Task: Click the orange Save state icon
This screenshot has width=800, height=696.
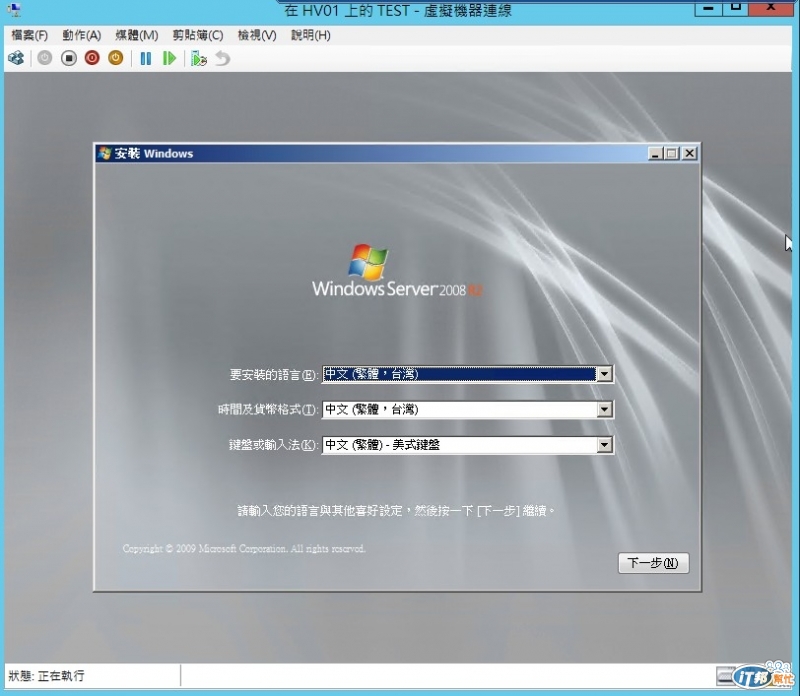Action: [116, 58]
